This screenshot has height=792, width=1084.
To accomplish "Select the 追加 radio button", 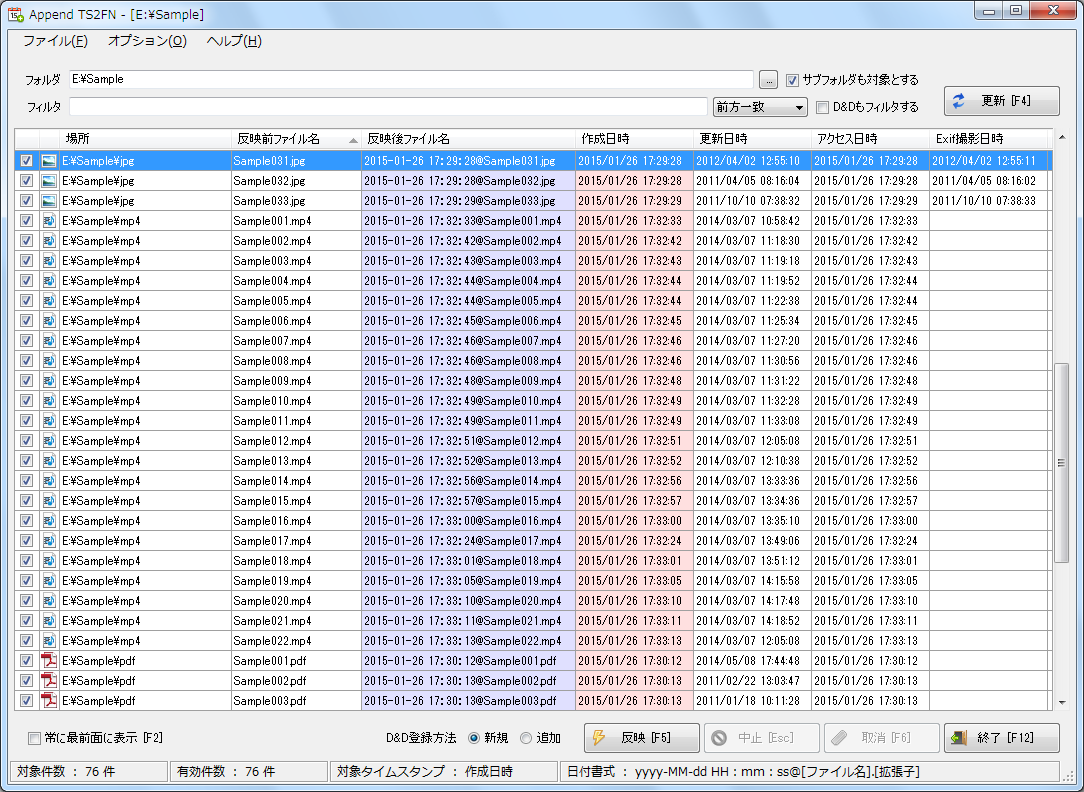I will pos(526,738).
